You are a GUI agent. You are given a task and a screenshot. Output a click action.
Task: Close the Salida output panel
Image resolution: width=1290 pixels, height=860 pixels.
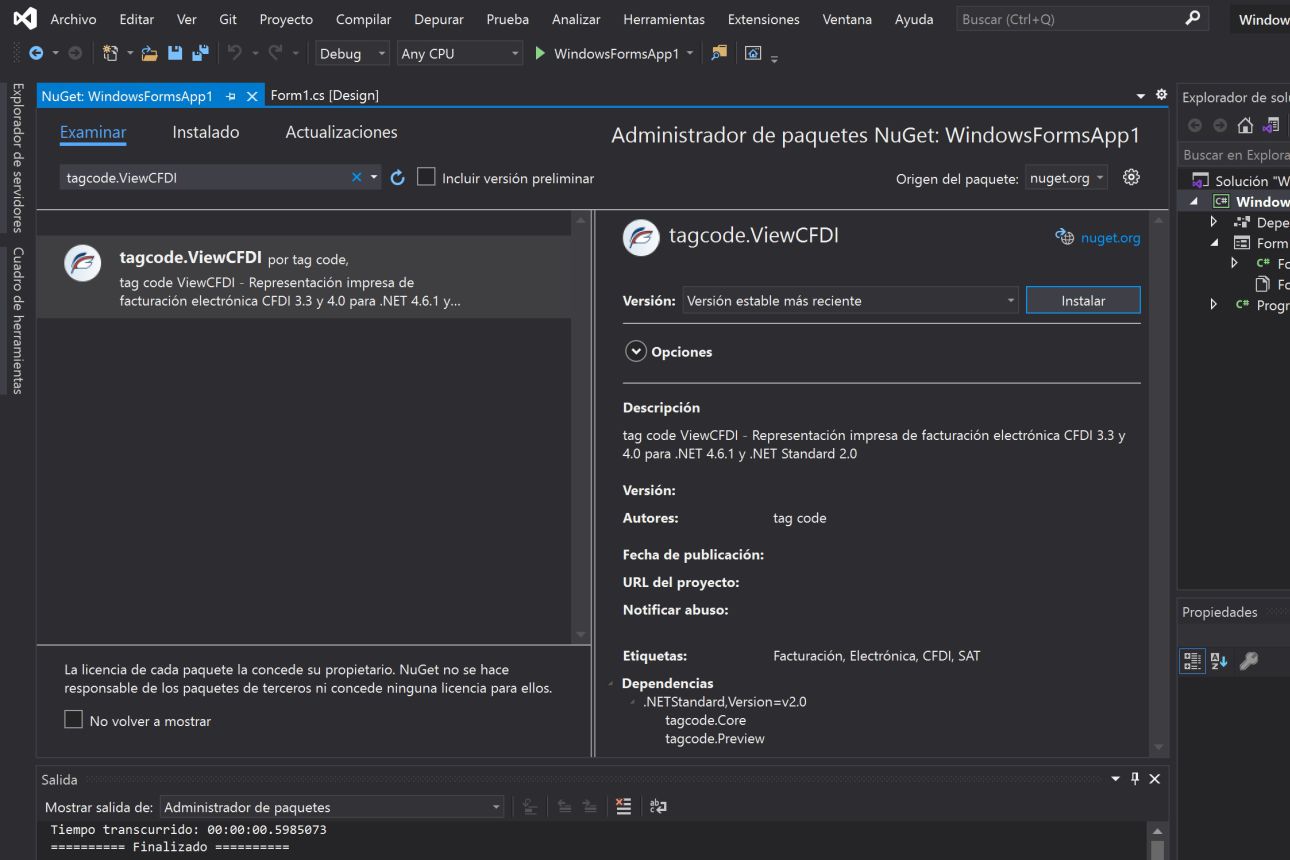pos(1154,779)
